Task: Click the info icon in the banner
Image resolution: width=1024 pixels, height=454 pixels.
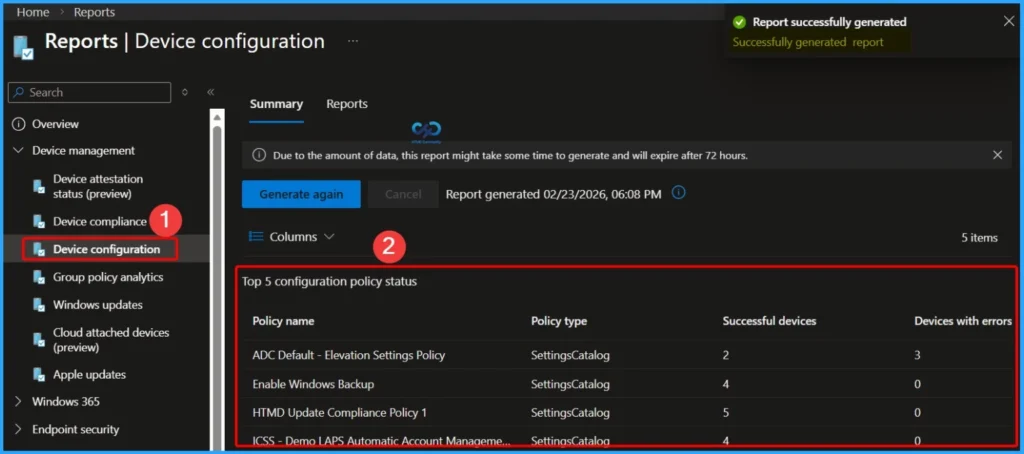Action: point(259,155)
